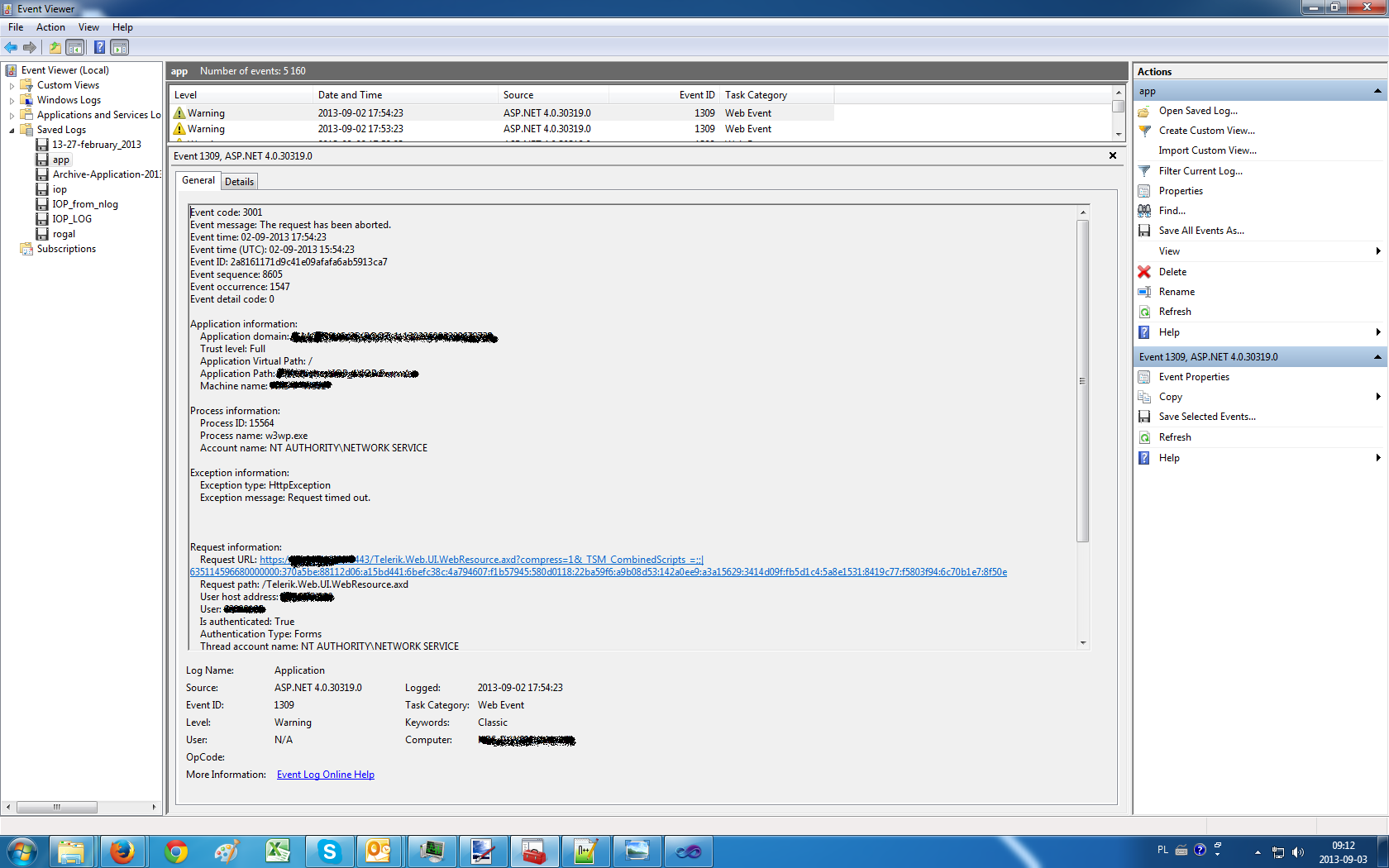
Task: Open the Copy submenu arrow
Action: (1378, 397)
